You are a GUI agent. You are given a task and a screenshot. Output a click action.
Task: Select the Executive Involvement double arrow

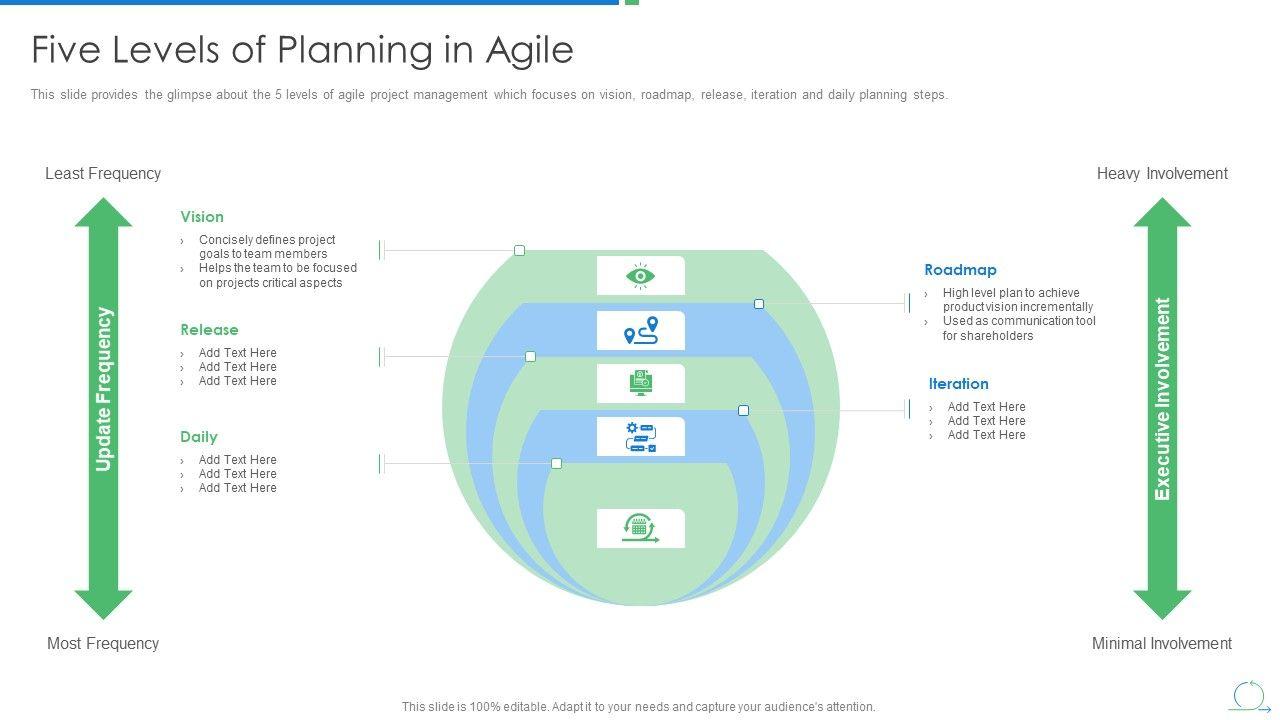1162,408
